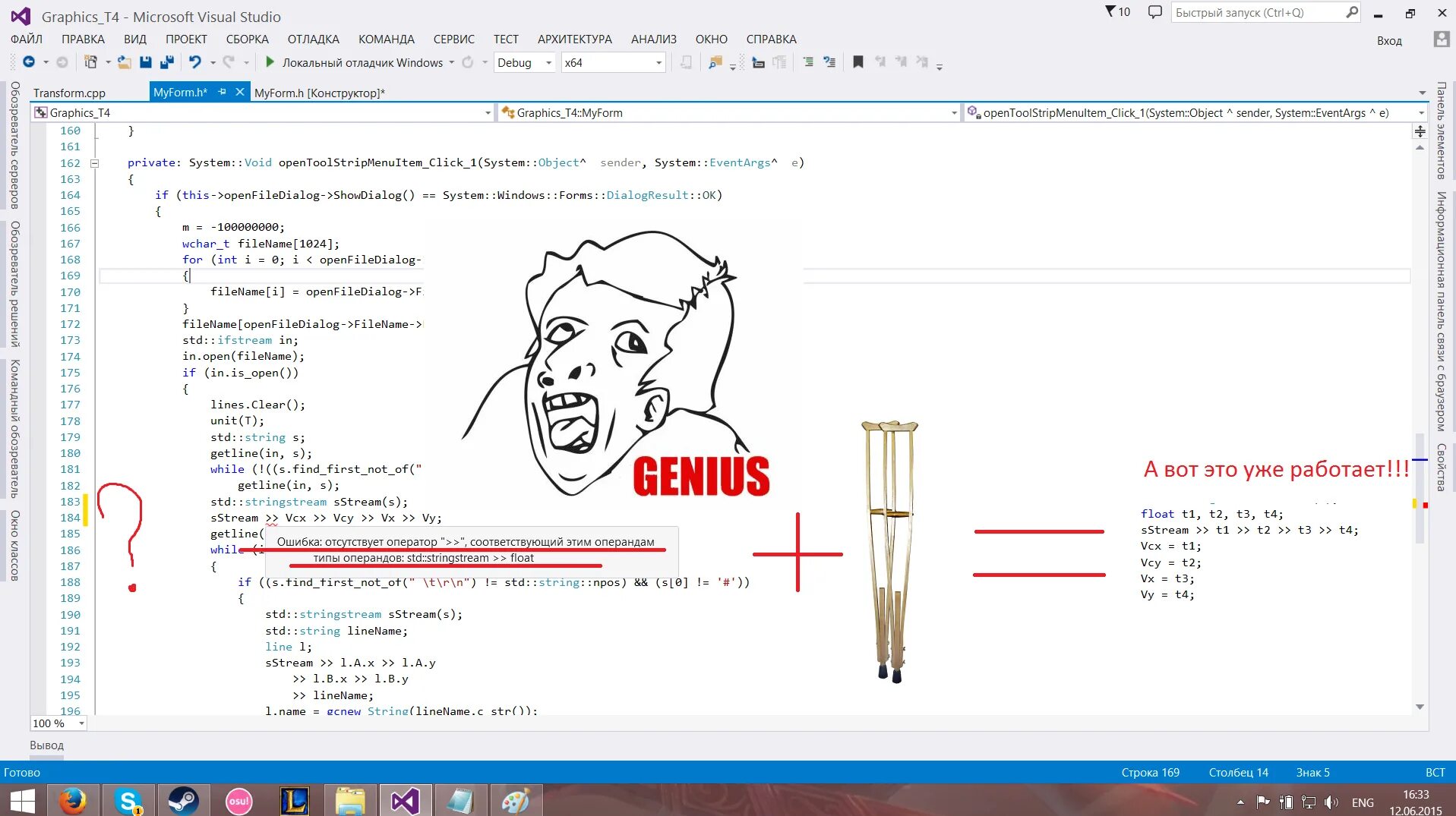
Task: Open the АРХИТЕКТУРА menu
Action: [x=575, y=39]
